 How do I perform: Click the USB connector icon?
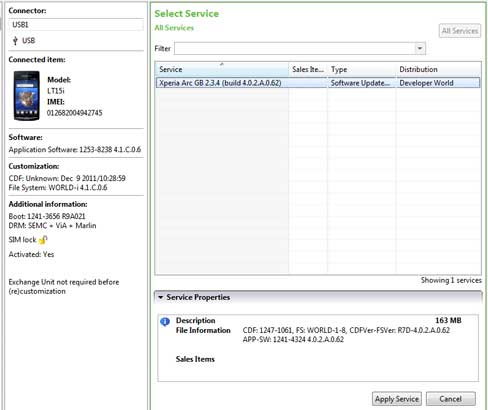tap(15, 41)
